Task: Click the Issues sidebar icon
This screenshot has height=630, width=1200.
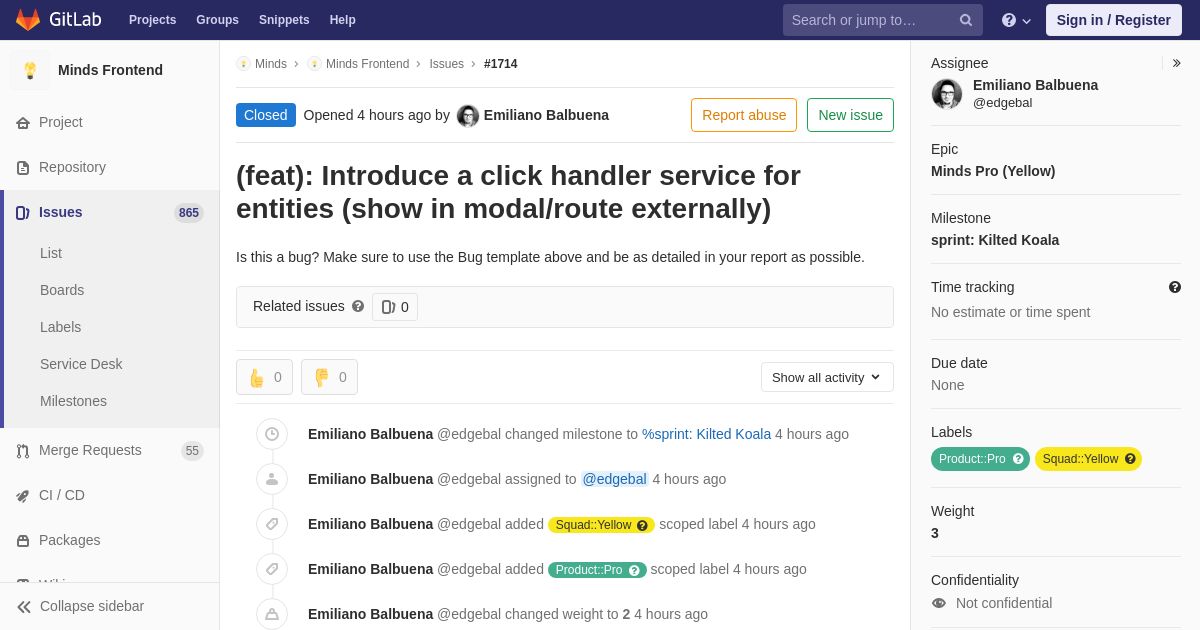Action: point(23,213)
